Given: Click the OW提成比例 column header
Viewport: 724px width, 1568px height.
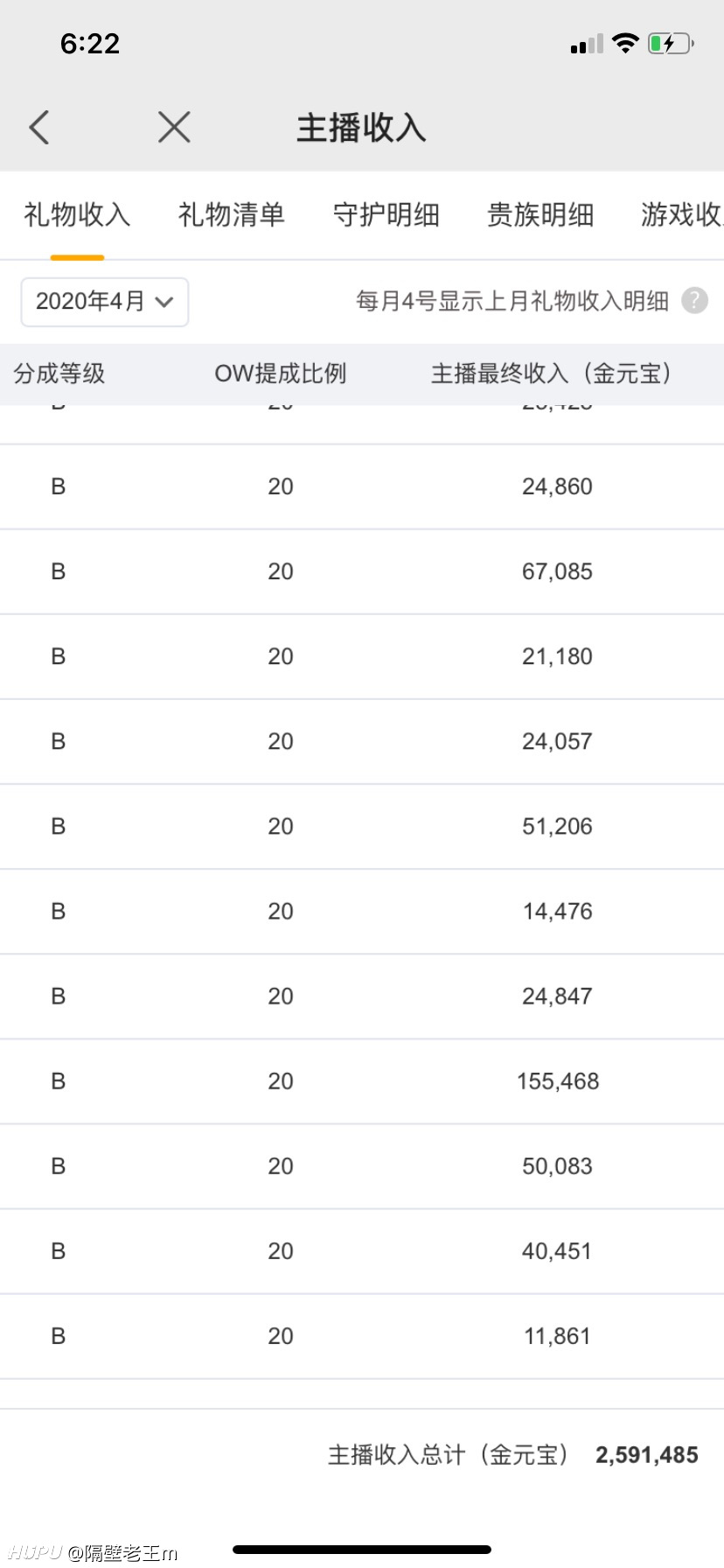Looking at the screenshot, I should pos(281,374).
